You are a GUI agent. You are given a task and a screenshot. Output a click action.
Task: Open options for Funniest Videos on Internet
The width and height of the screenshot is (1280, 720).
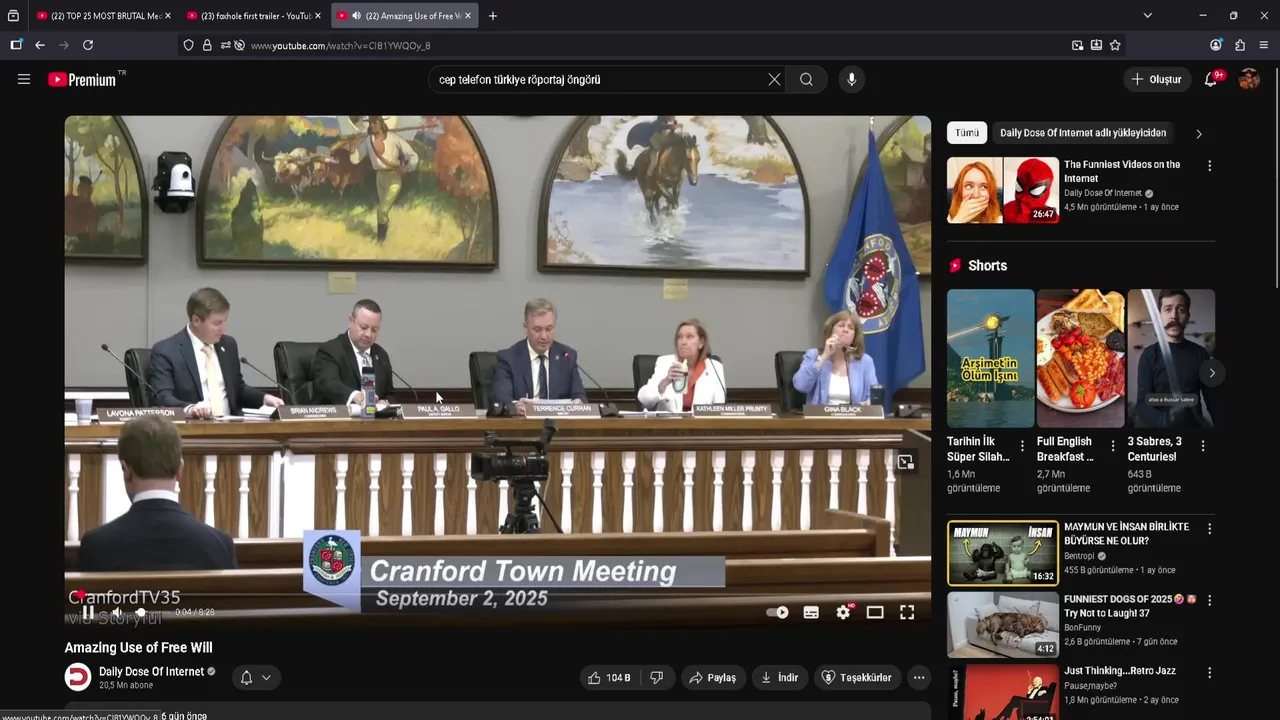[x=1209, y=166]
